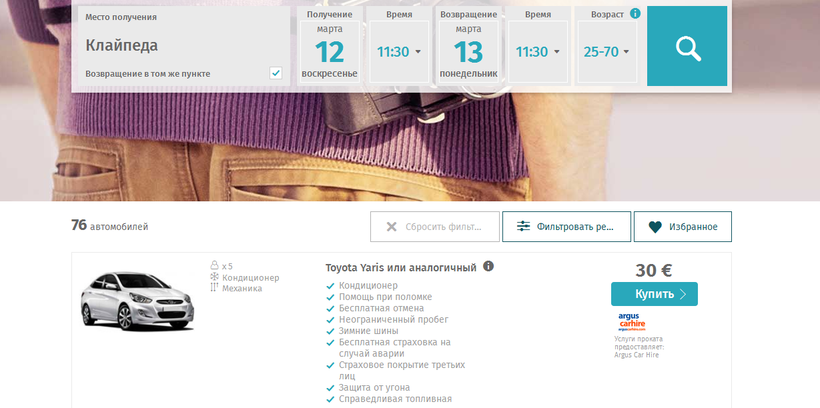
Task: Click the Argus Car Hire logo
Action: coord(632,322)
